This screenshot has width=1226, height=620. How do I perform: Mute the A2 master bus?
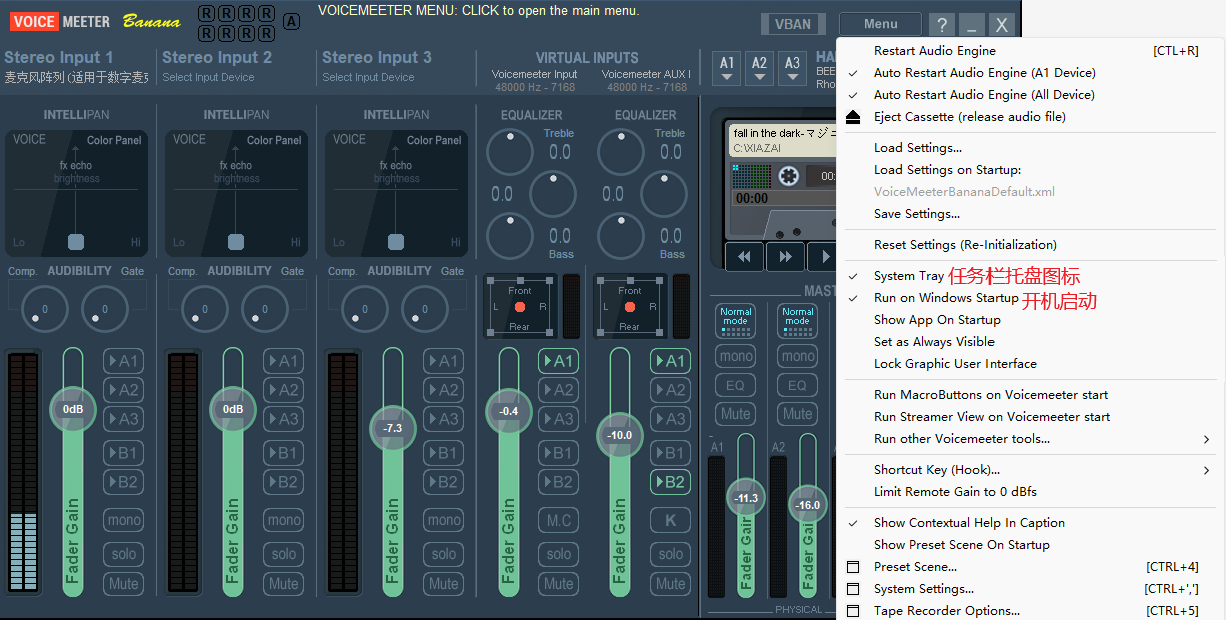tap(798, 414)
